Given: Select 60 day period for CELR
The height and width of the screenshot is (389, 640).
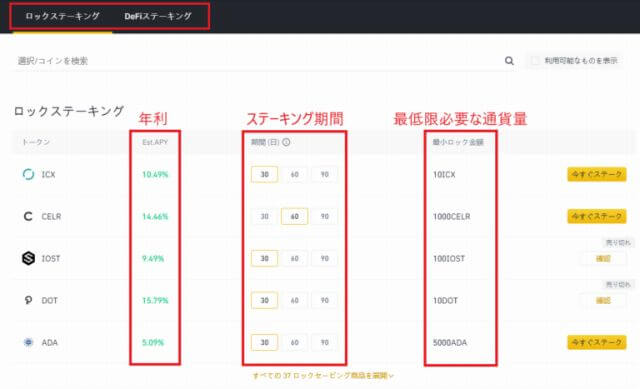Looking at the screenshot, I should pos(294,216).
